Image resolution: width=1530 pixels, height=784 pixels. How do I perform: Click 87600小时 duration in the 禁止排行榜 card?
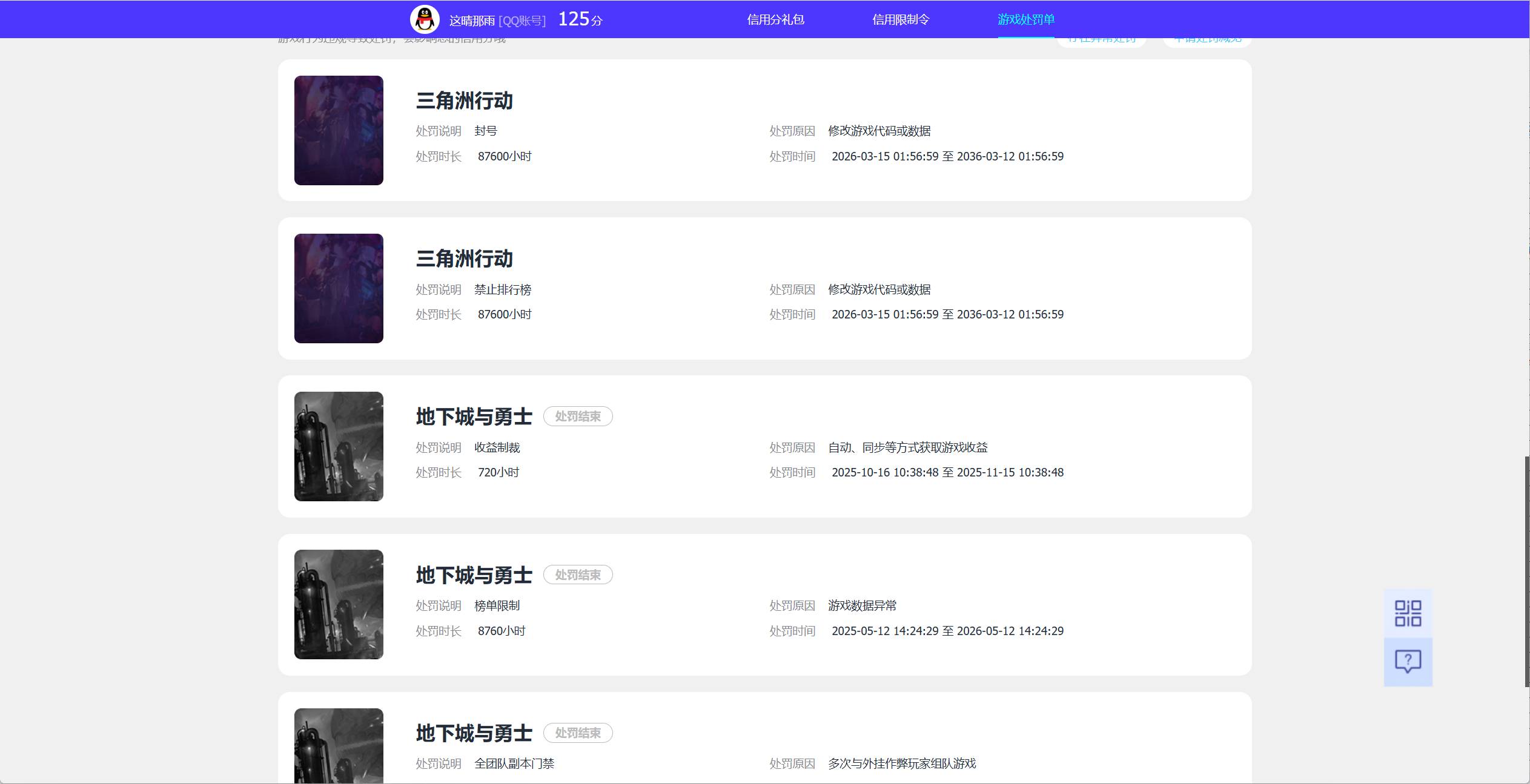(505, 314)
